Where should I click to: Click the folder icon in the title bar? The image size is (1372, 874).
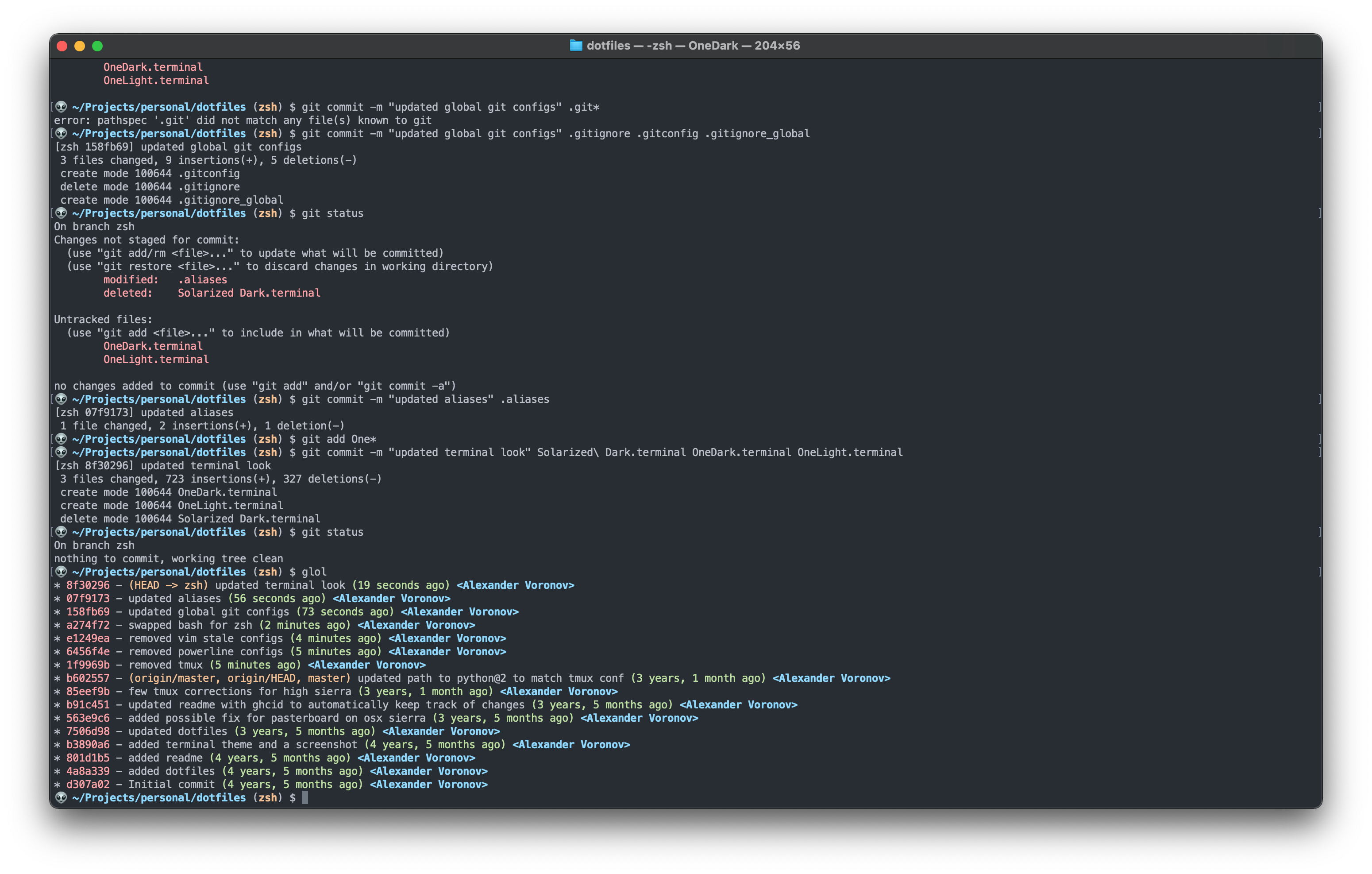point(576,46)
